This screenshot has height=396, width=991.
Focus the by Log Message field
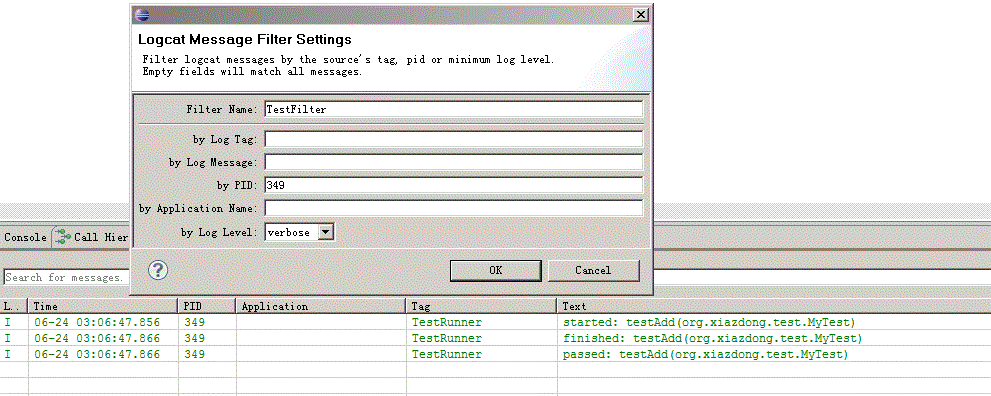coord(454,162)
